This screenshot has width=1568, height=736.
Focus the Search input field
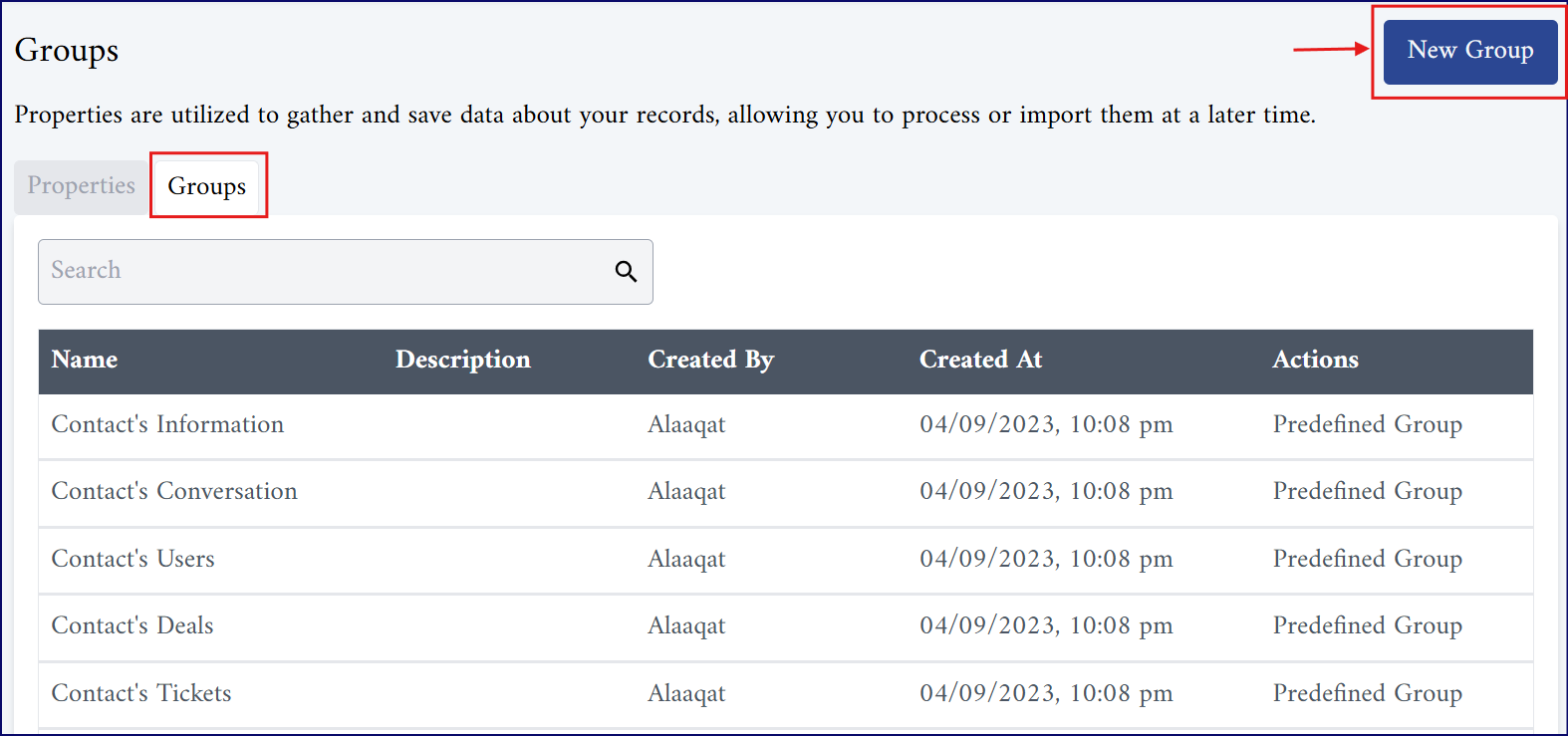coord(345,272)
